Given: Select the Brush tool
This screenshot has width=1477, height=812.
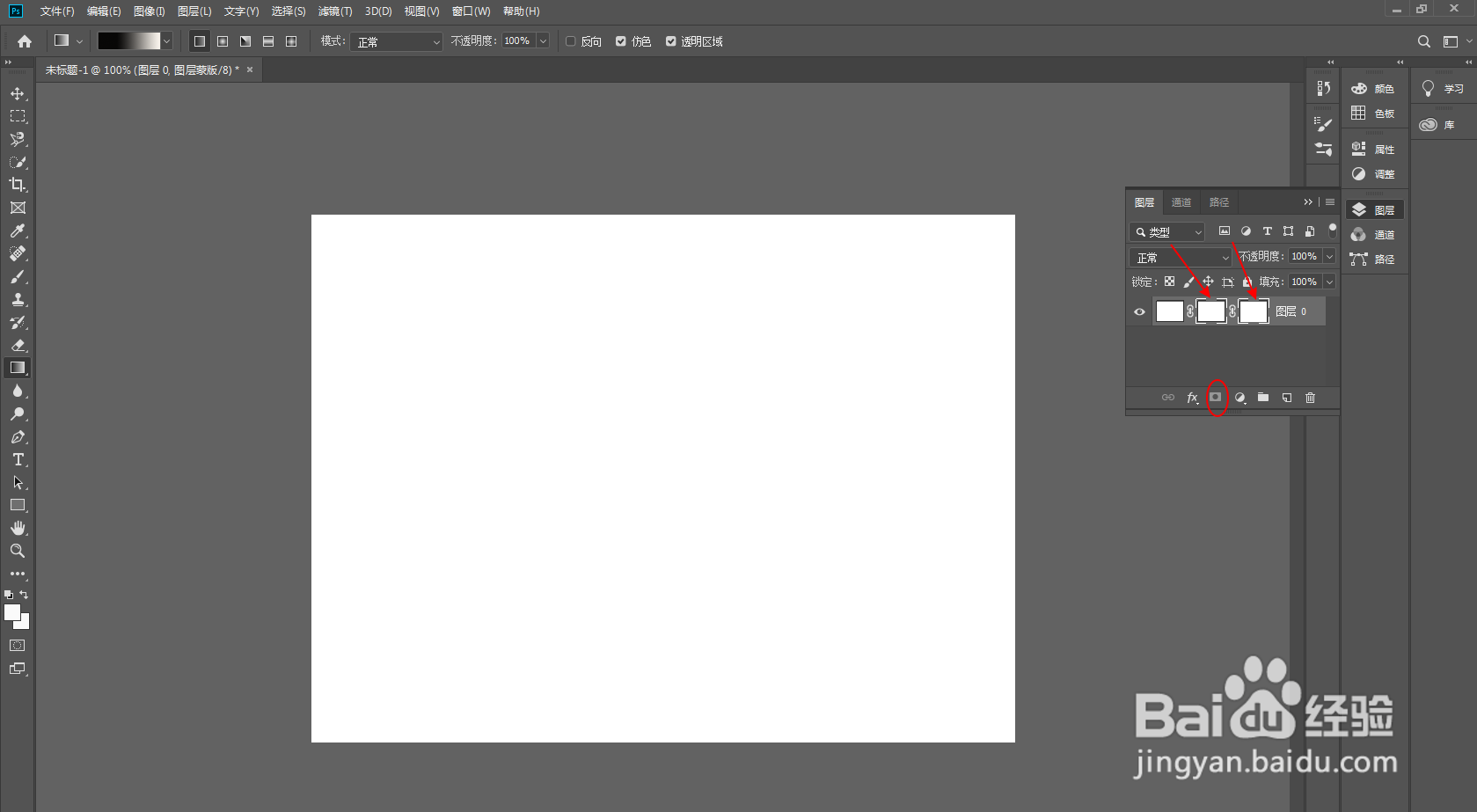Looking at the screenshot, I should coord(18,276).
